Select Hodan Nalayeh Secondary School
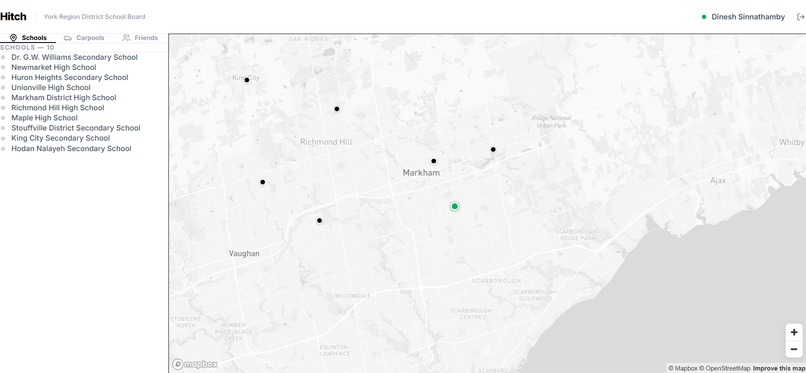The image size is (806, 373). pos(71,148)
